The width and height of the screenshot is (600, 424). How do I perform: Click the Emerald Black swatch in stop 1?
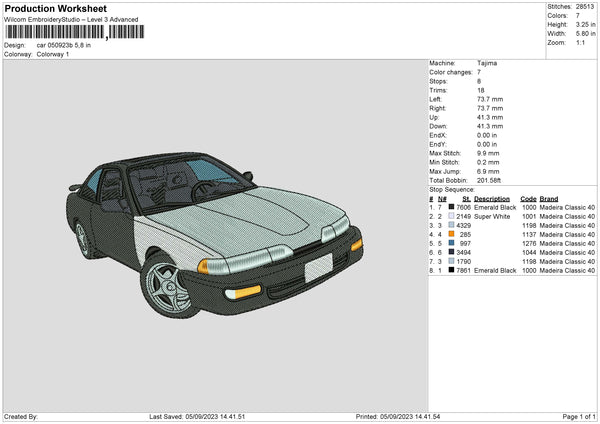tap(451, 207)
